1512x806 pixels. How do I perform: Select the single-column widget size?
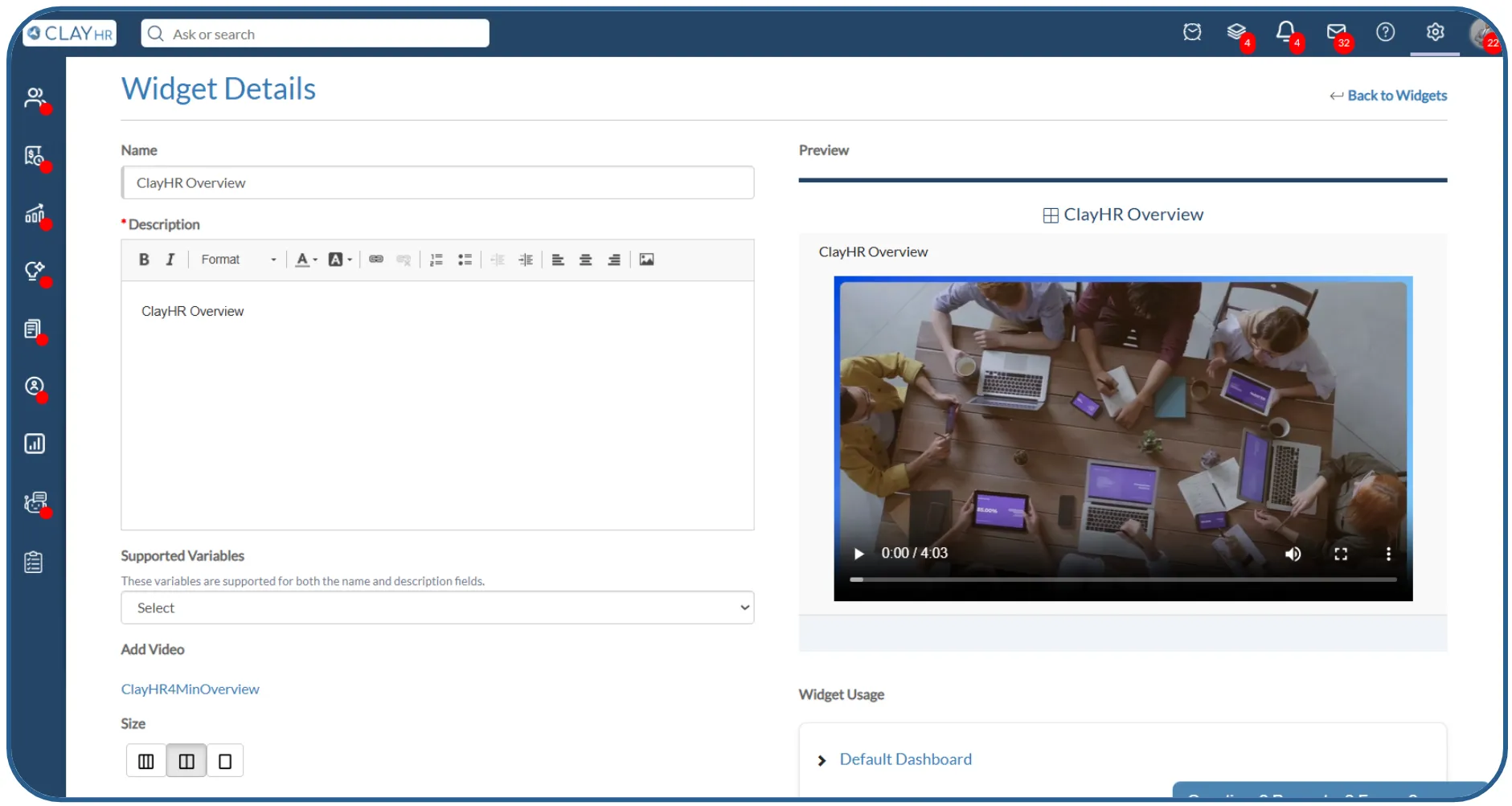[225, 761]
